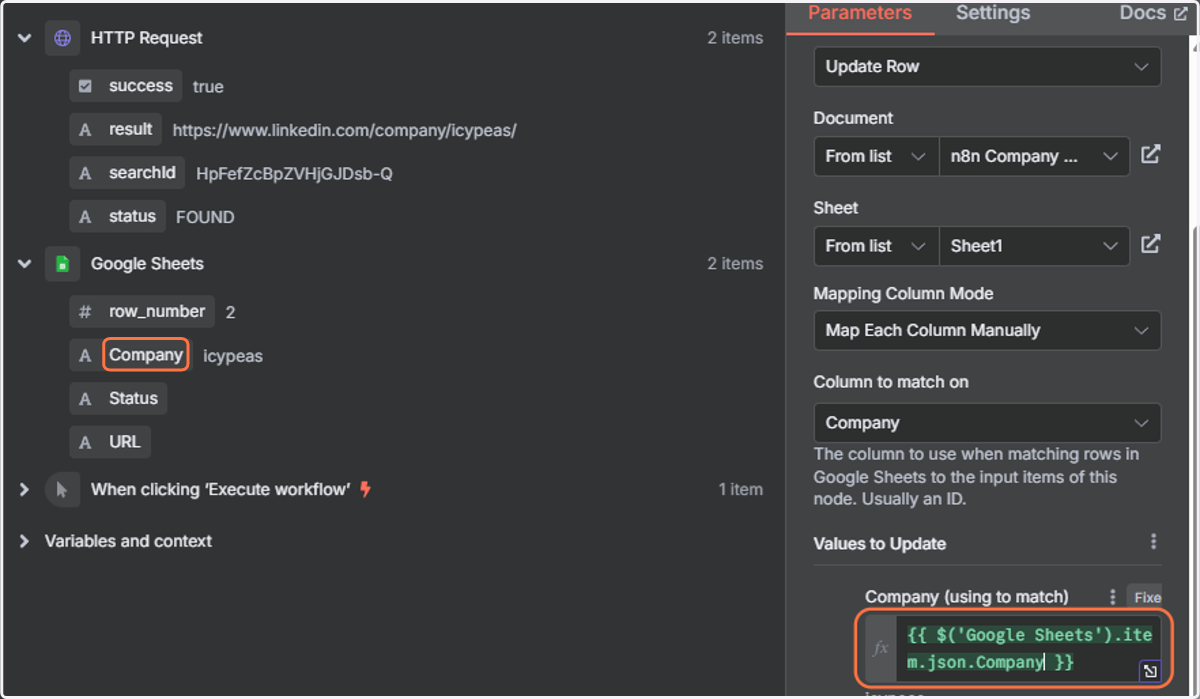Click the manual trigger cursor icon

62,490
